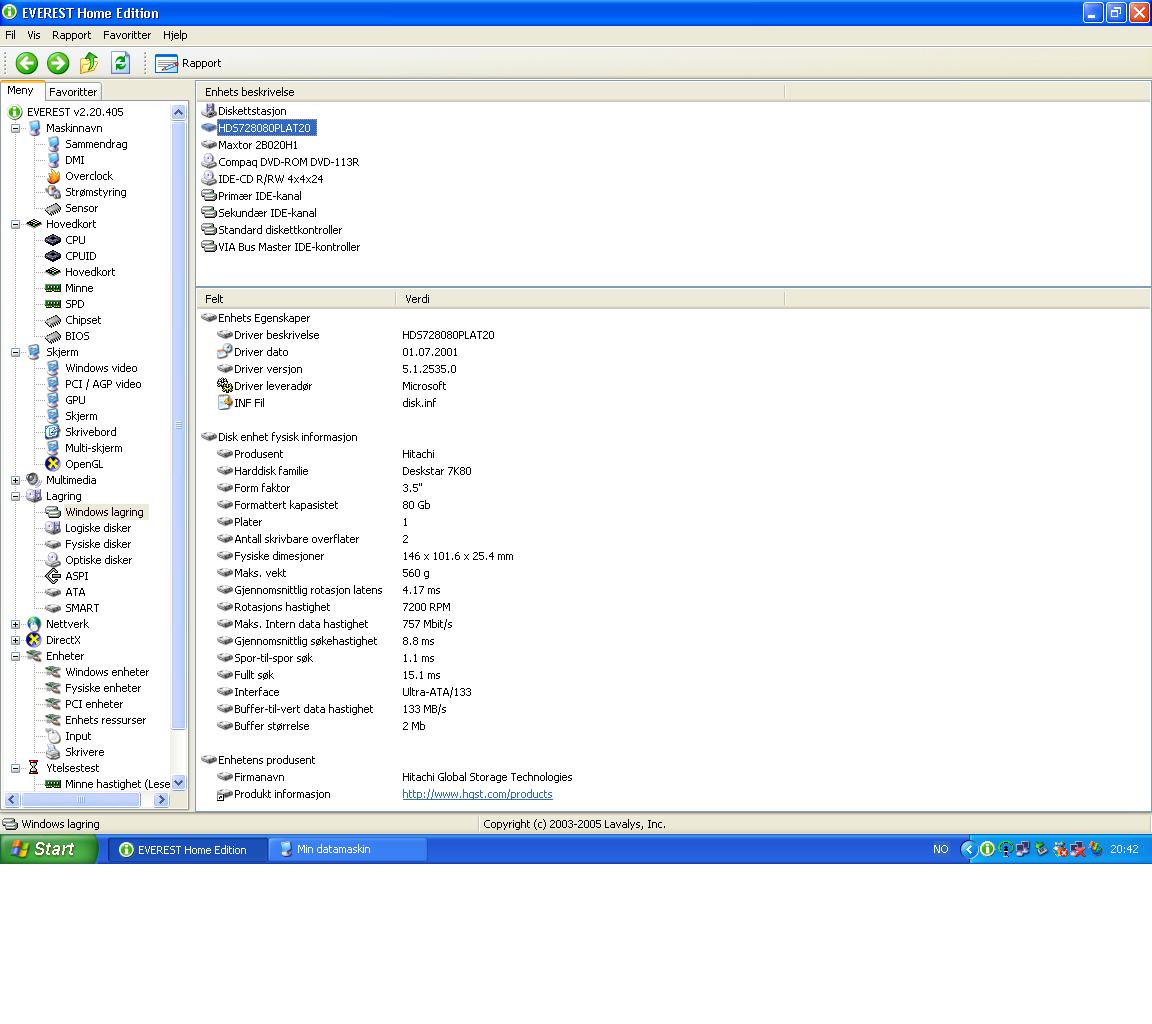Select Diskettstasjon in device list
This screenshot has height=1024, width=1152.
245,111
